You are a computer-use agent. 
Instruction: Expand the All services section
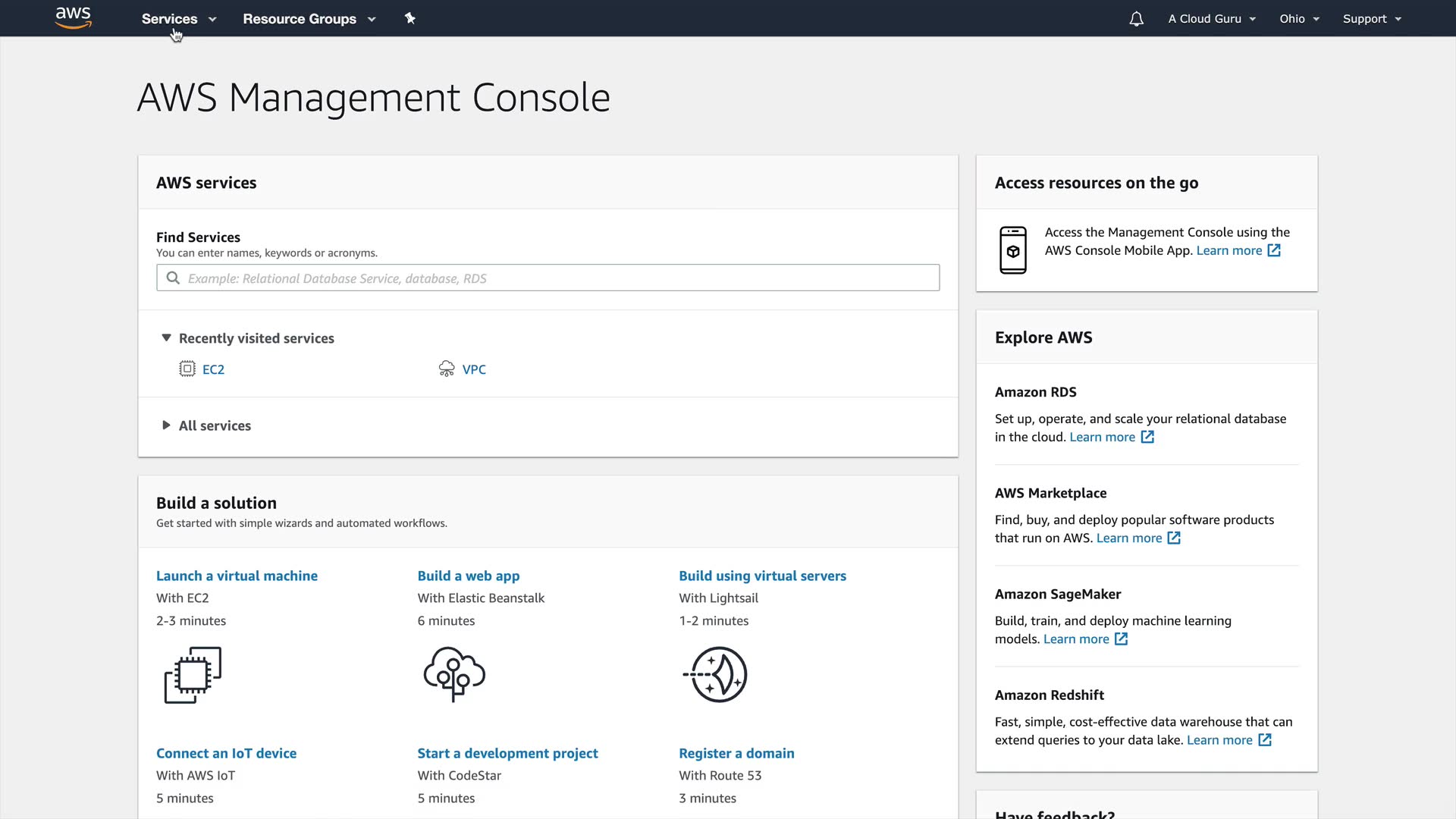(167, 425)
